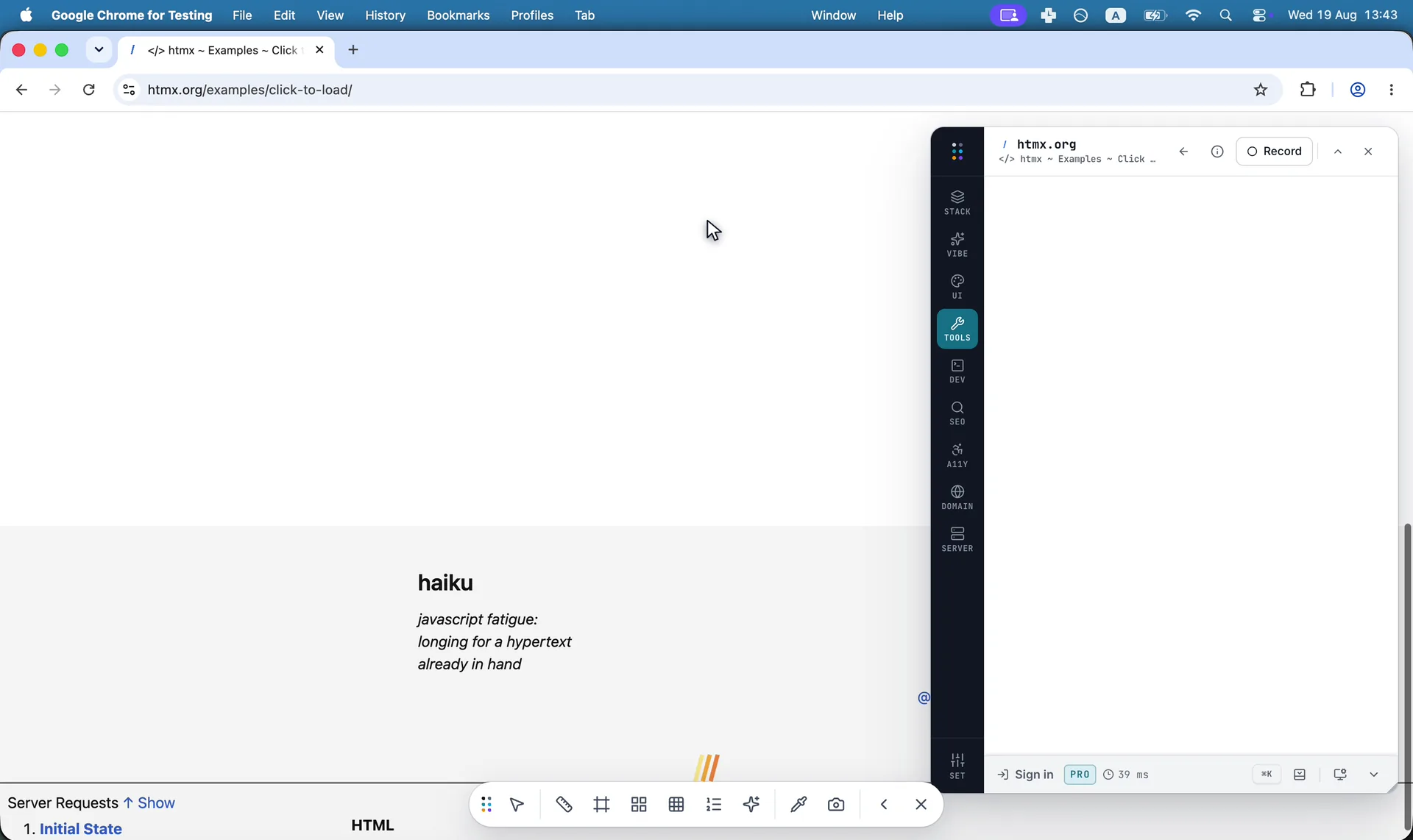Click the extension logo dots in sidebar
This screenshot has height=840, width=1413.
click(957, 152)
